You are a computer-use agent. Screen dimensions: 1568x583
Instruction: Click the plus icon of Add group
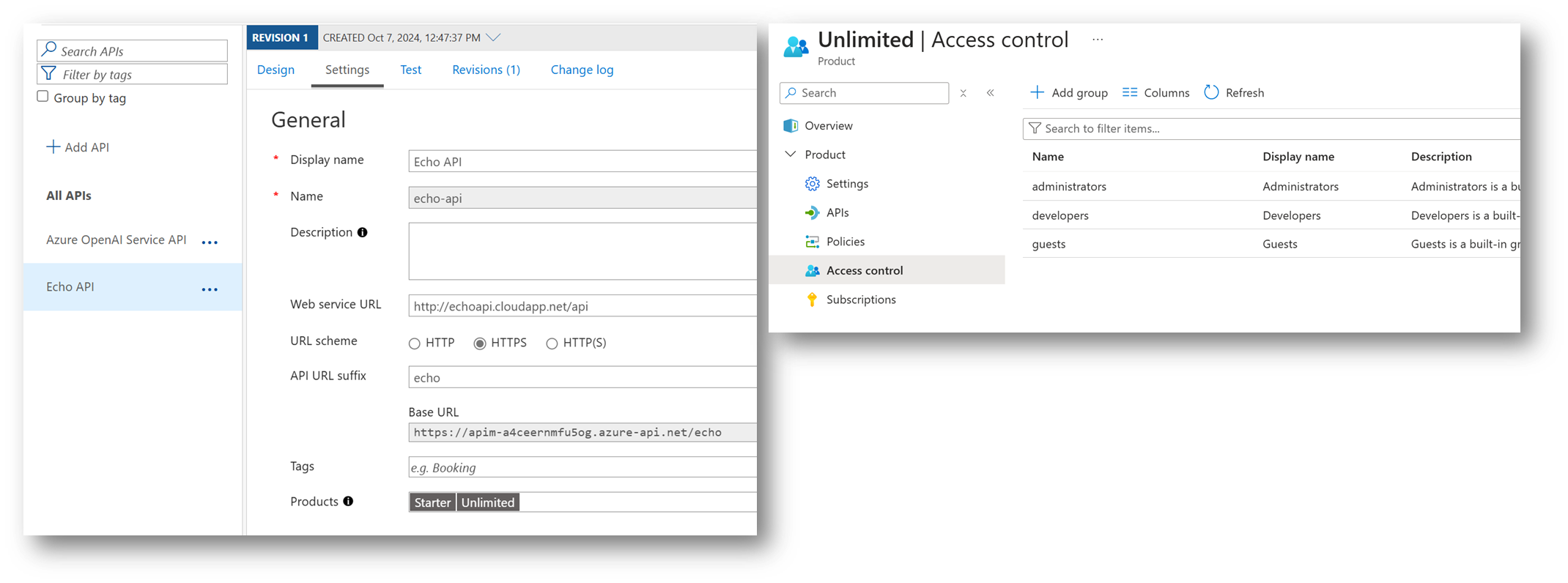pyautogui.click(x=1037, y=92)
